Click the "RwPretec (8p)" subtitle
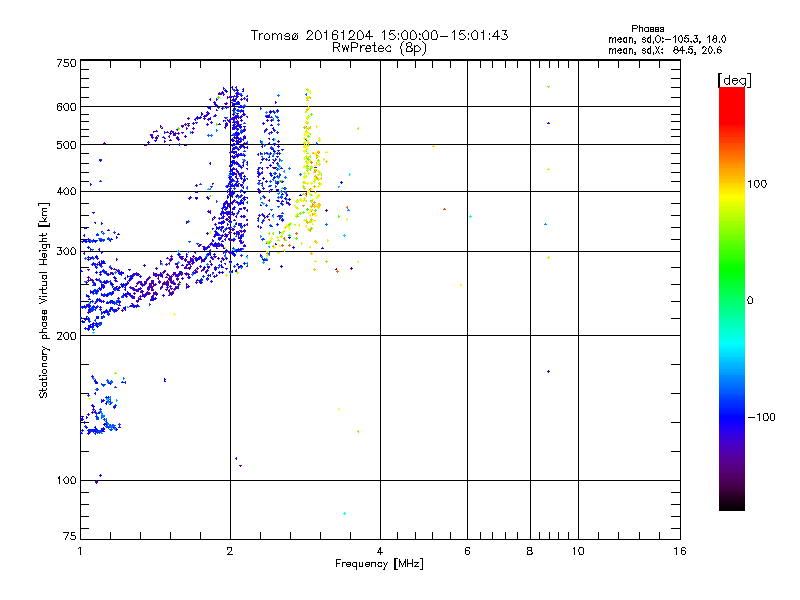The image size is (800, 600). (x=379, y=48)
